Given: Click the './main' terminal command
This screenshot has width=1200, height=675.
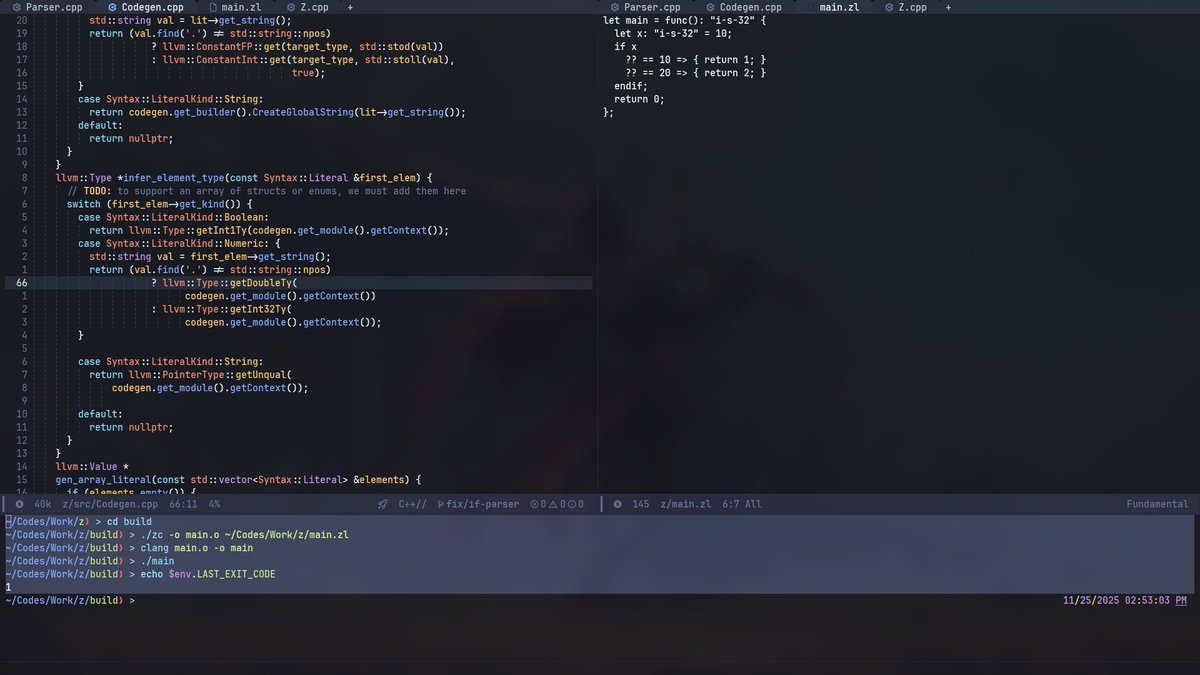Looking at the screenshot, I should click(157, 561).
